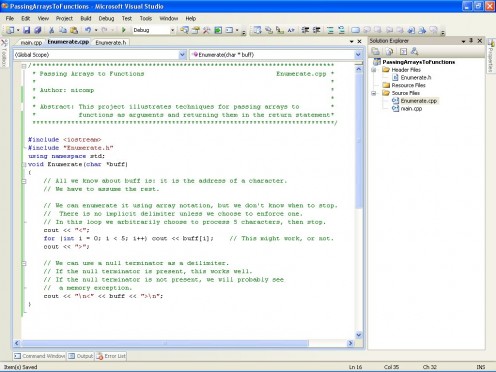Toggle auto-hide pin on Solution Explorer
Viewport: 496px width, 372px height.
coord(471,41)
